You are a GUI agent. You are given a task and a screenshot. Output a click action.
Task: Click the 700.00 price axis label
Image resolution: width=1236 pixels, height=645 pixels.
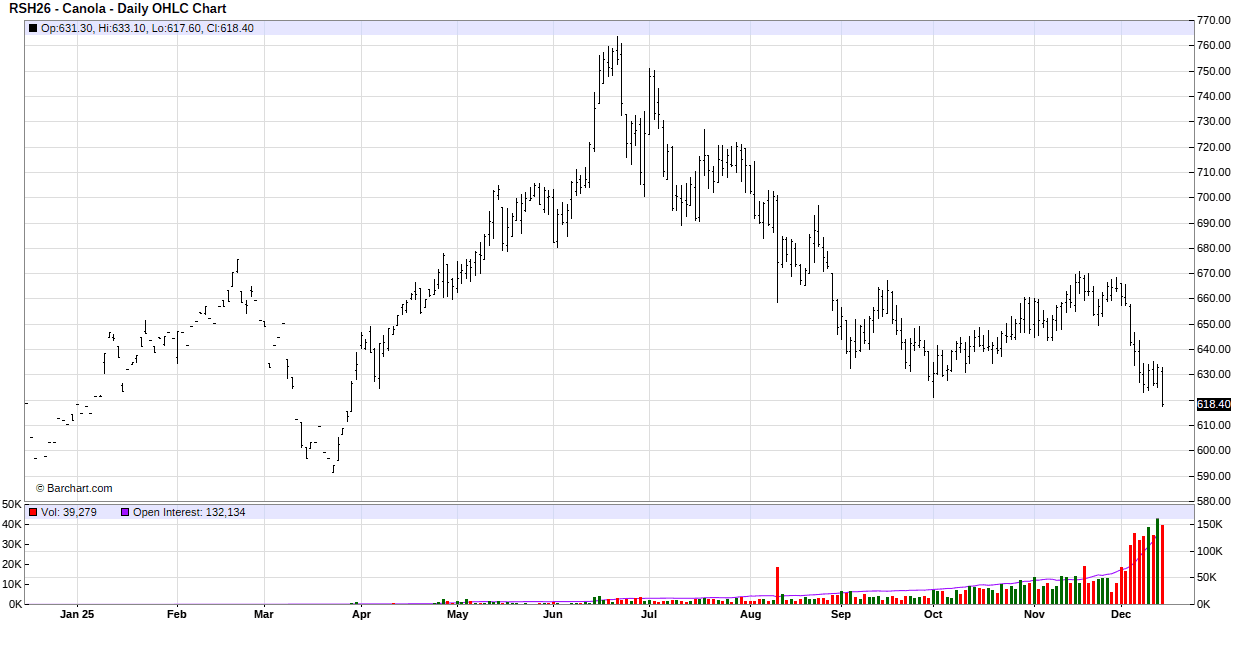pos(1213,198)
